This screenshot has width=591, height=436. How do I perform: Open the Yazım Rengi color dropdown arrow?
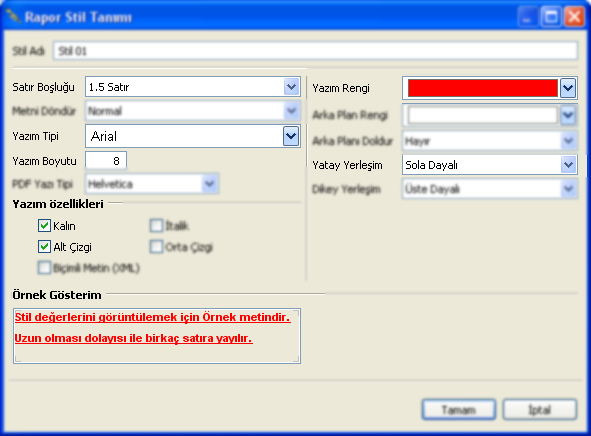point(568,88)
